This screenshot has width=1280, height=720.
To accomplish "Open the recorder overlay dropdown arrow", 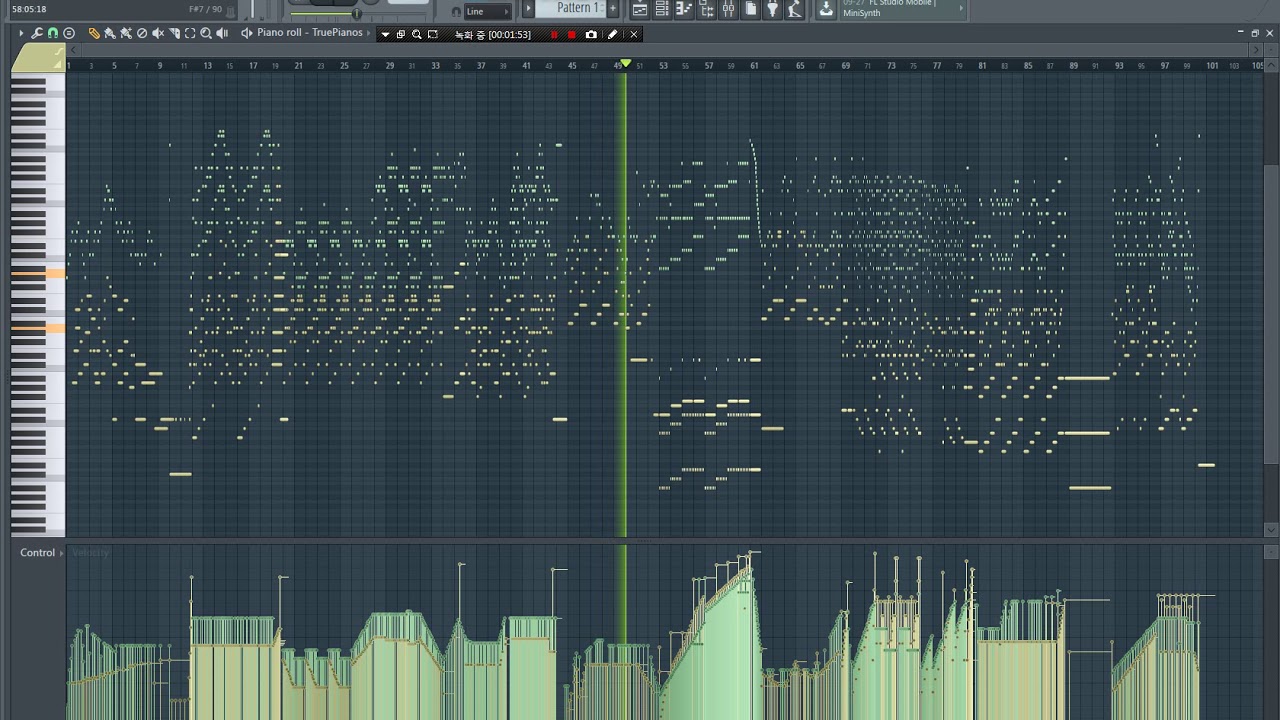I will coord(385,34).
